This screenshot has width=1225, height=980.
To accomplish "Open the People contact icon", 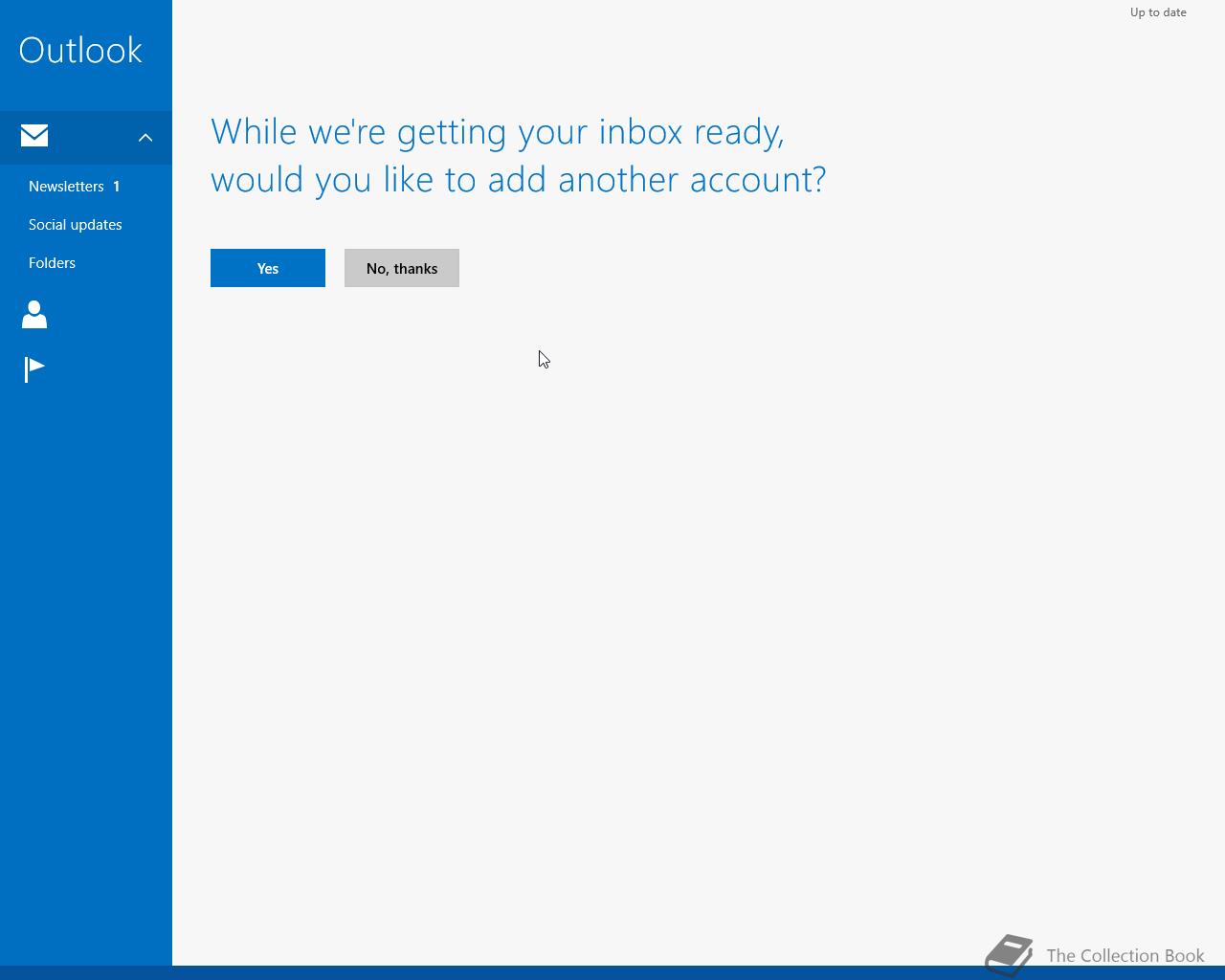I will 34,314.
